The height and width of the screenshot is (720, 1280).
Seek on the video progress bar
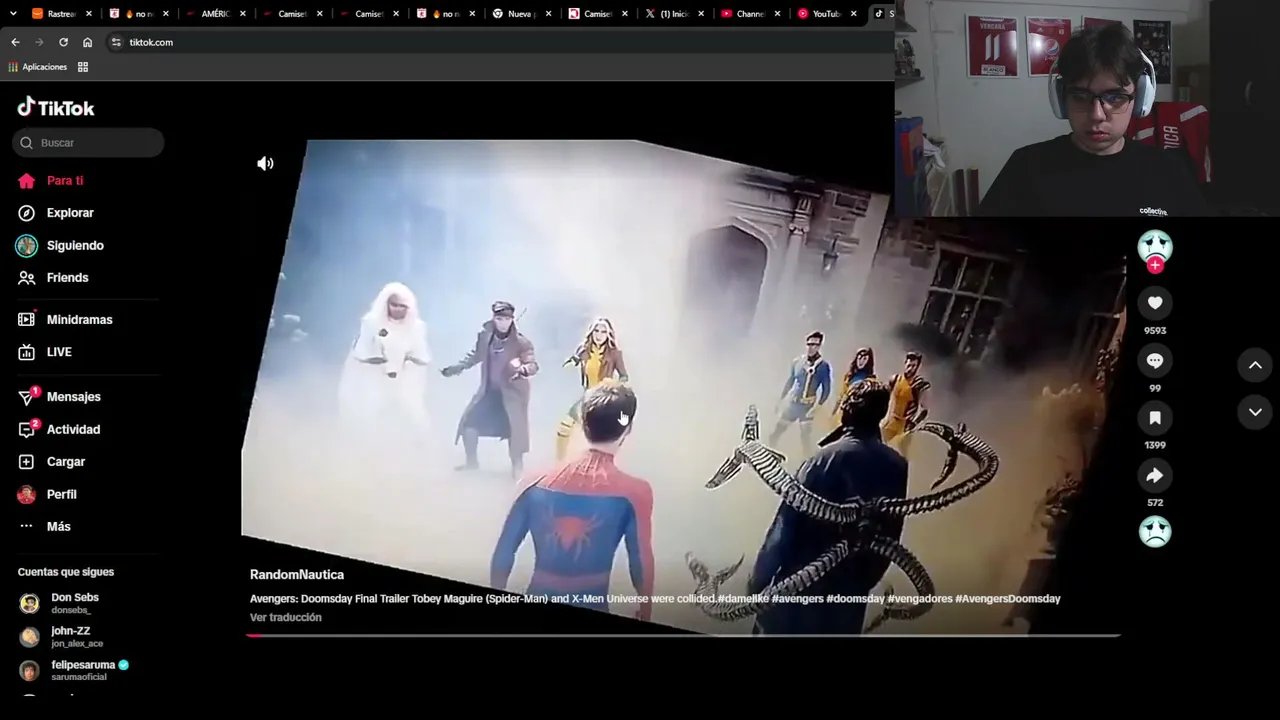pyautogui.click(x=683, y=635)
